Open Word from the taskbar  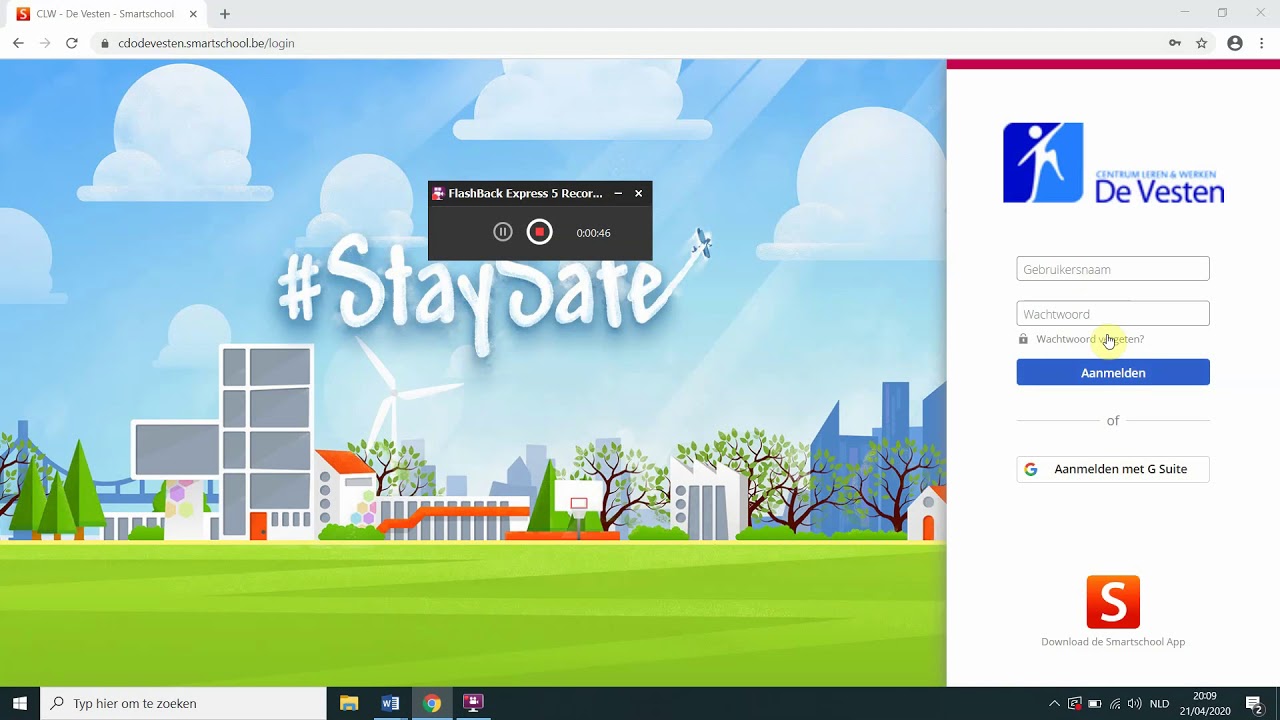390,703
